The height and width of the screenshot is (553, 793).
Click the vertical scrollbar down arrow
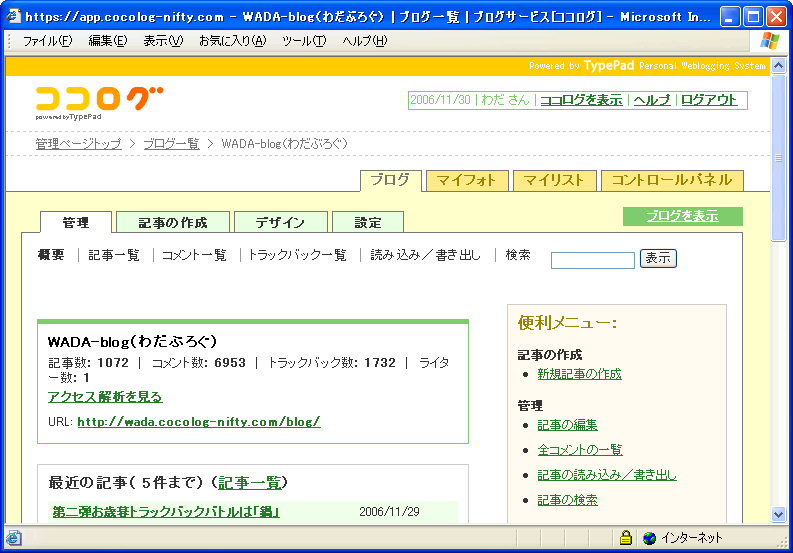tap(779, 514)
